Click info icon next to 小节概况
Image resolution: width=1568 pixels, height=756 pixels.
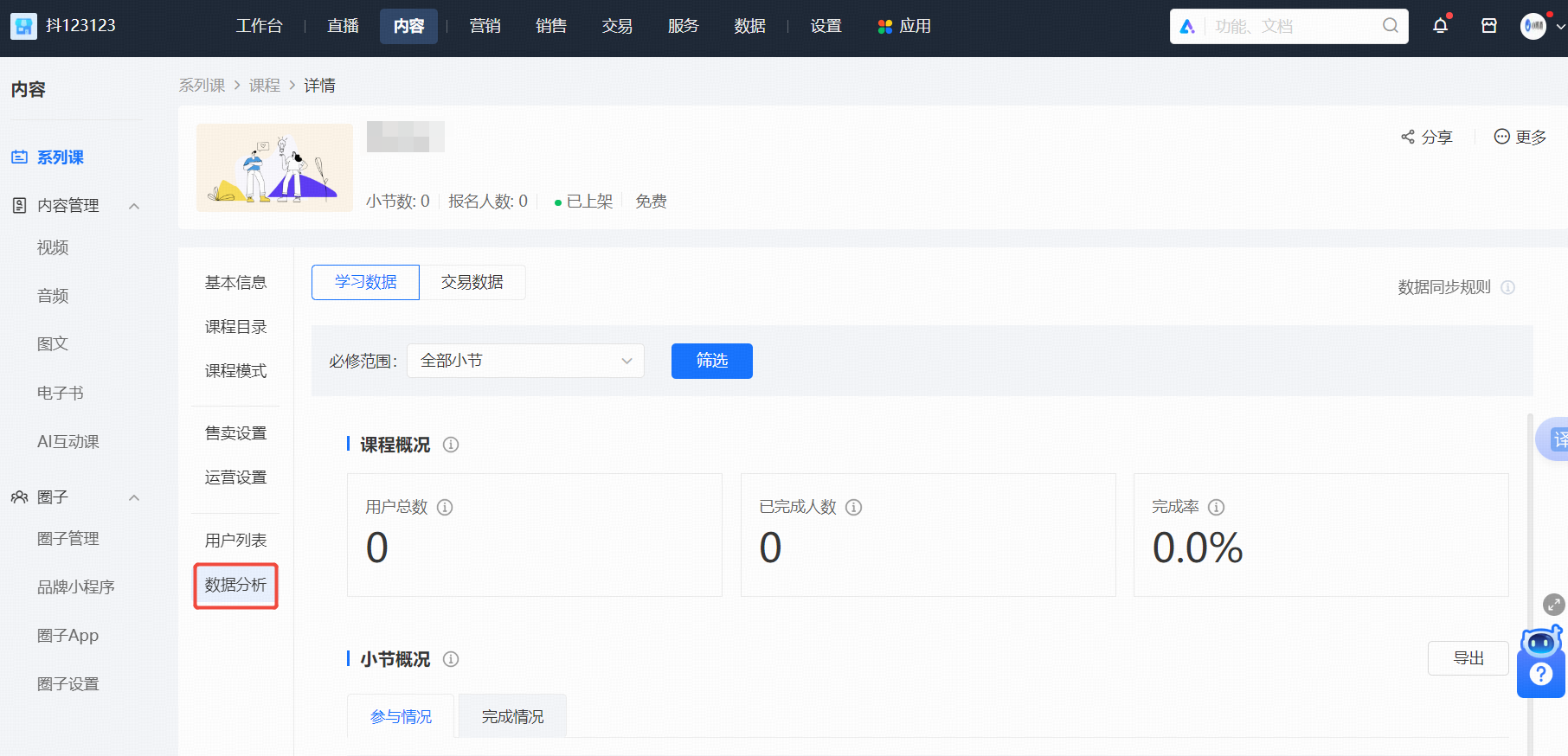point(451,659)
